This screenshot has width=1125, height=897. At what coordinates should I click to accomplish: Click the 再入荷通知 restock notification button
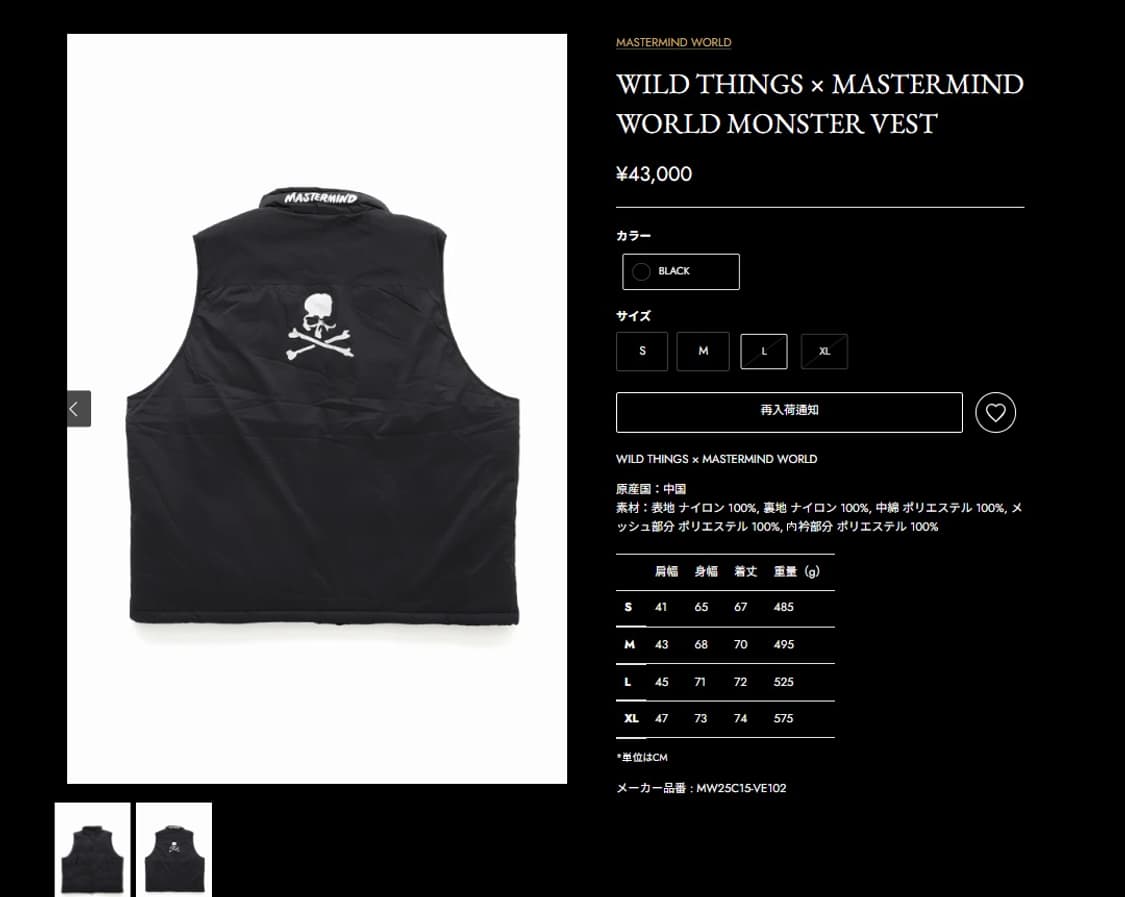pos(789,413)
